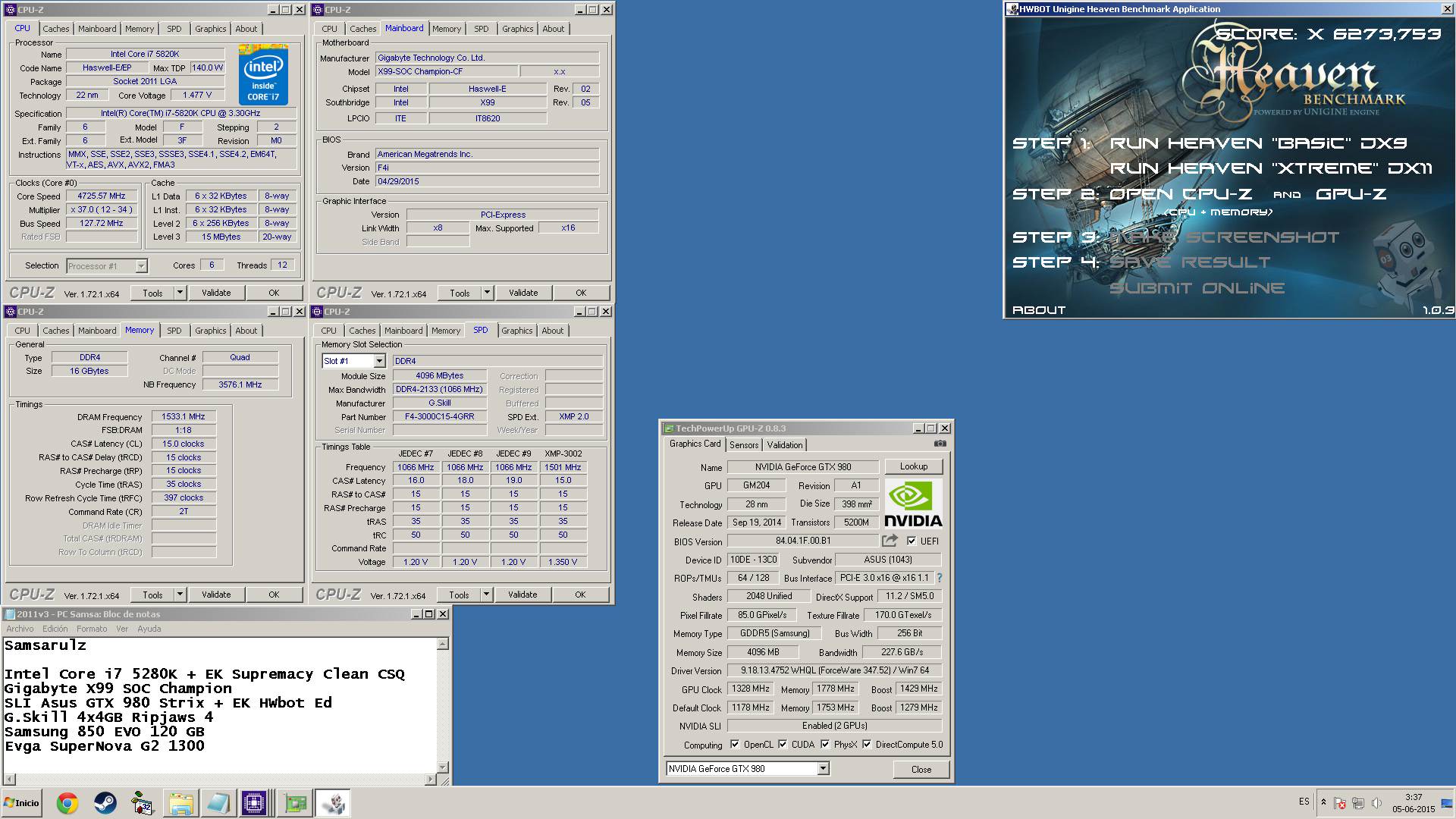Click the HWBOT Heaven taskbar button

pyautogui.click(x=332, y=803)
